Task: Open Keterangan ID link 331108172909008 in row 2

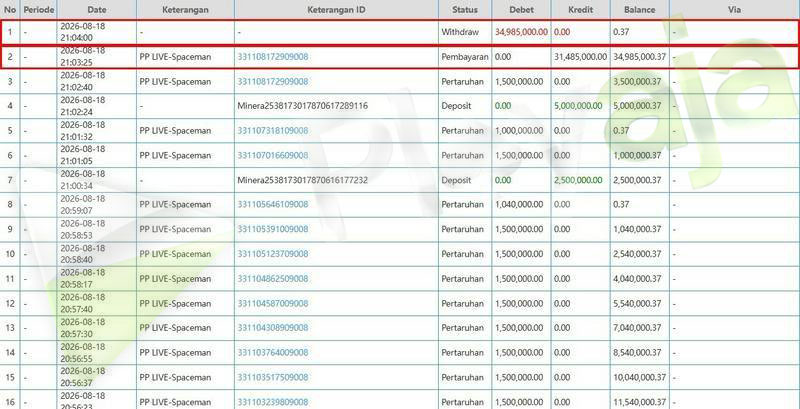Action: (272, 57)
